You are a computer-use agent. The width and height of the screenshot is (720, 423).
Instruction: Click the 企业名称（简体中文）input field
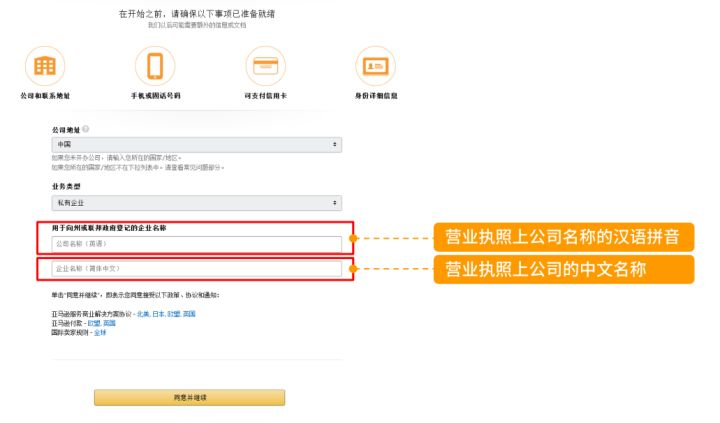tap(196, 269)
